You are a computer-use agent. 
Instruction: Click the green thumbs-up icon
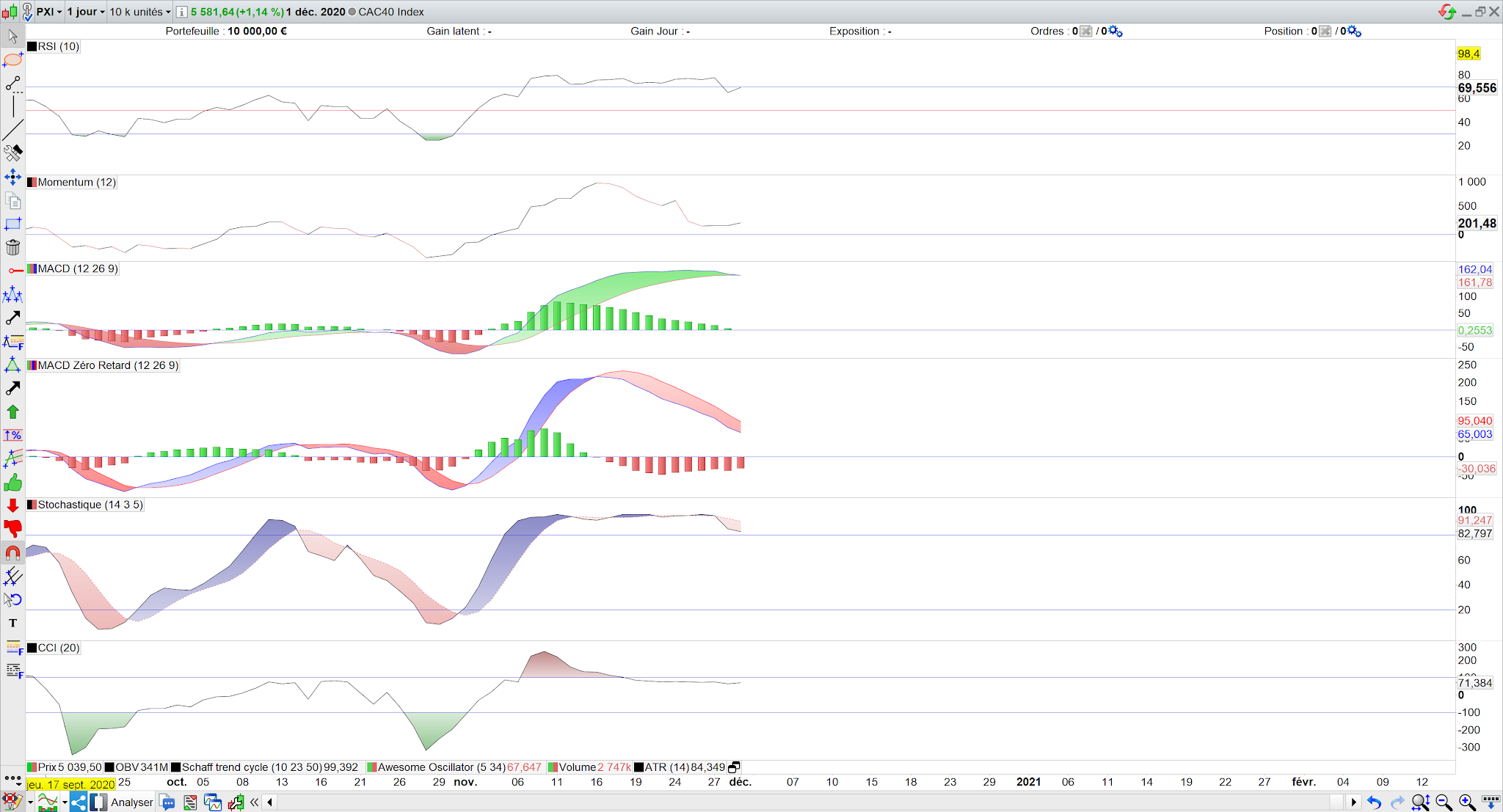(12, 483)
